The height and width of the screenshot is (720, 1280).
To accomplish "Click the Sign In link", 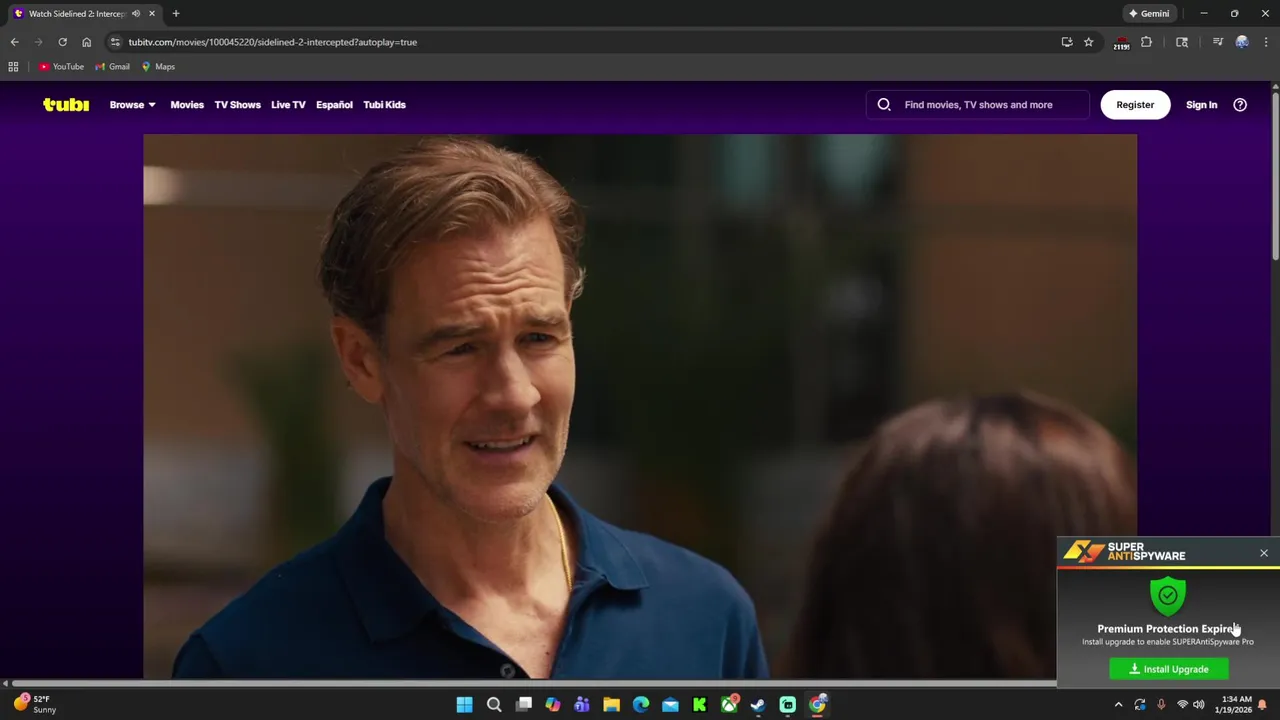I will point(1201,104).
